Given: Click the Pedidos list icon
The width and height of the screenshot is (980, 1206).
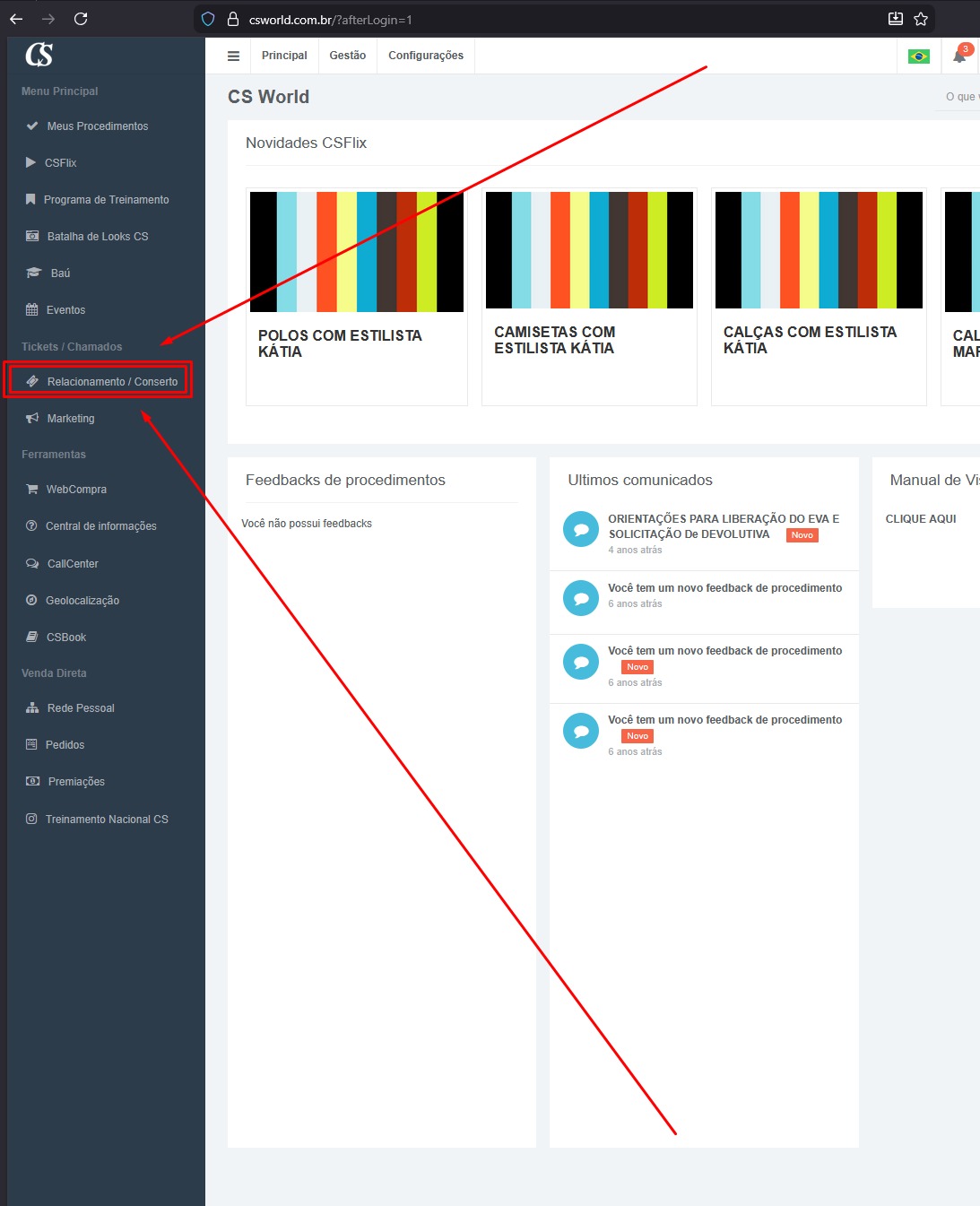Looking at the screenshot, I should [x=31, y=744].
